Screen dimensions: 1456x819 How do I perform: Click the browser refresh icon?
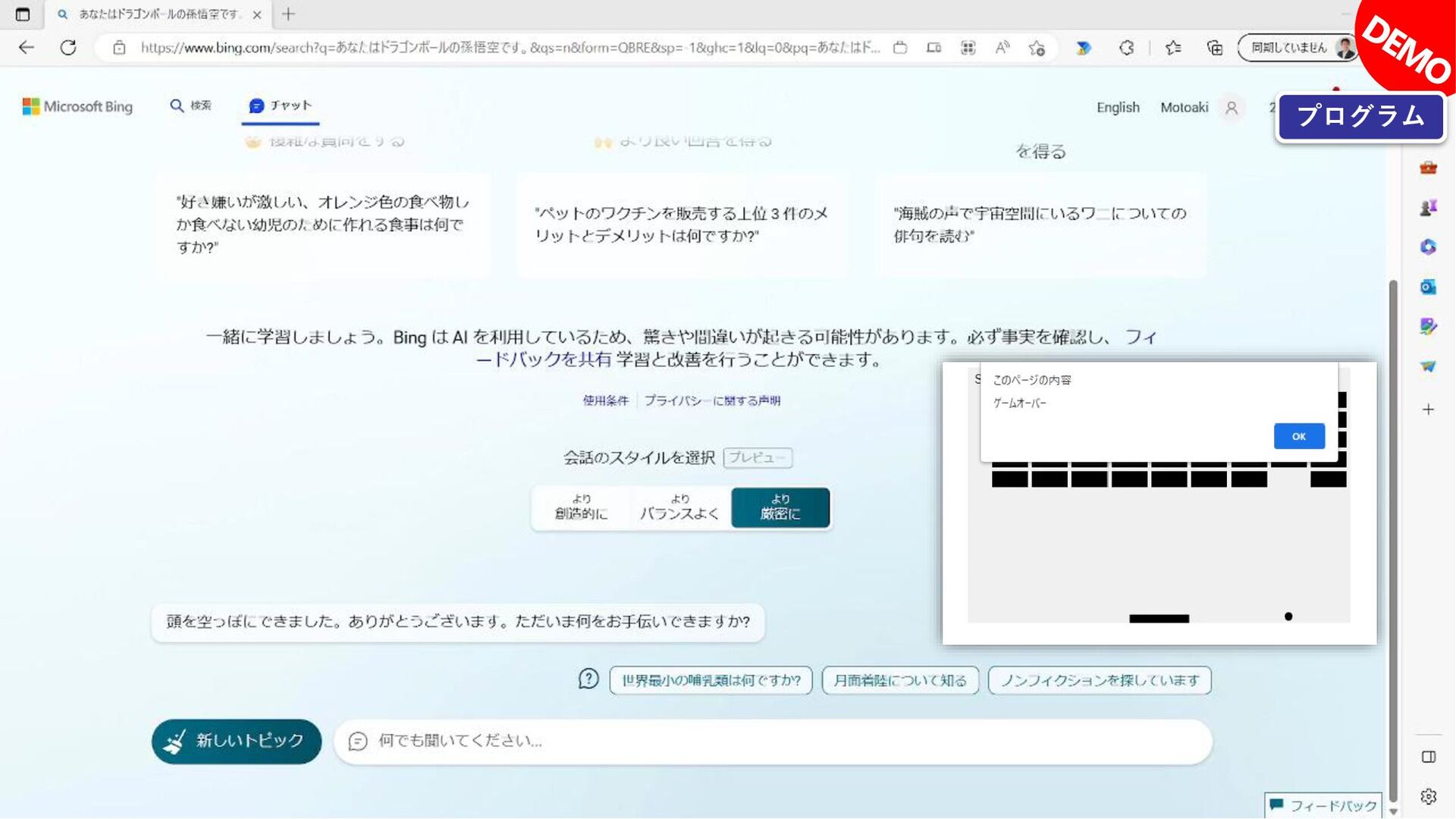tap(68, 48)
